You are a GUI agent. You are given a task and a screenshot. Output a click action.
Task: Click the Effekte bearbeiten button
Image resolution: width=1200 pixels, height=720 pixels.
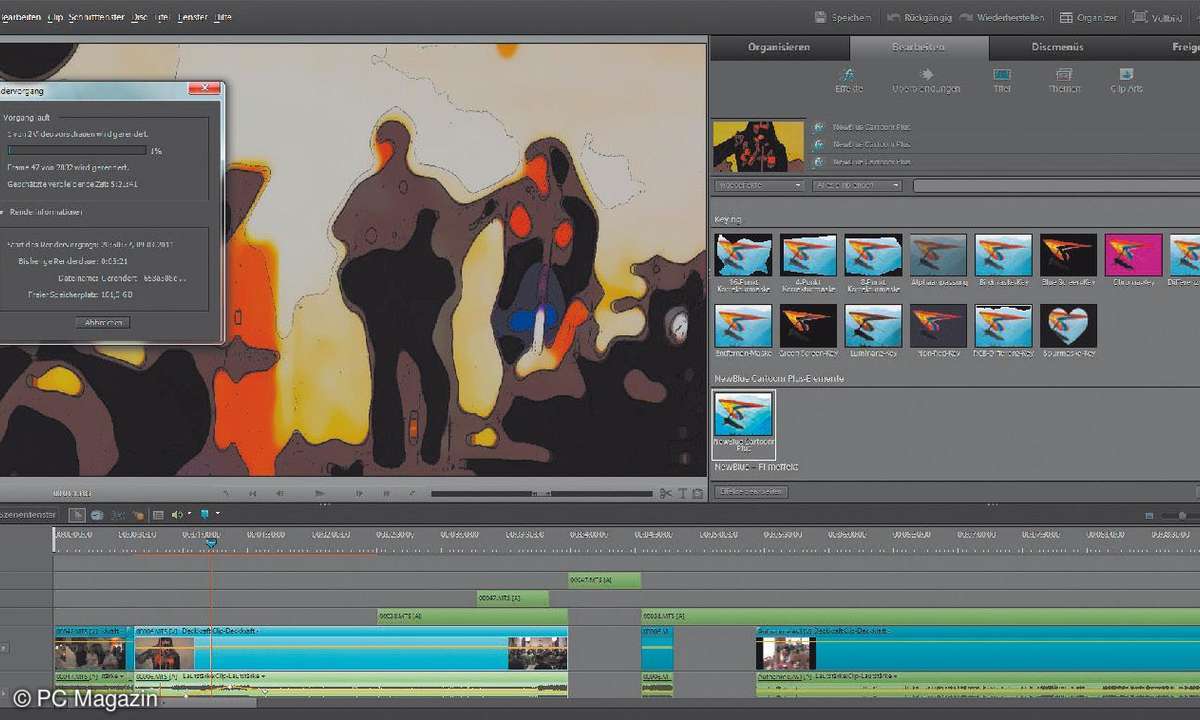click(x=752, y=492)
